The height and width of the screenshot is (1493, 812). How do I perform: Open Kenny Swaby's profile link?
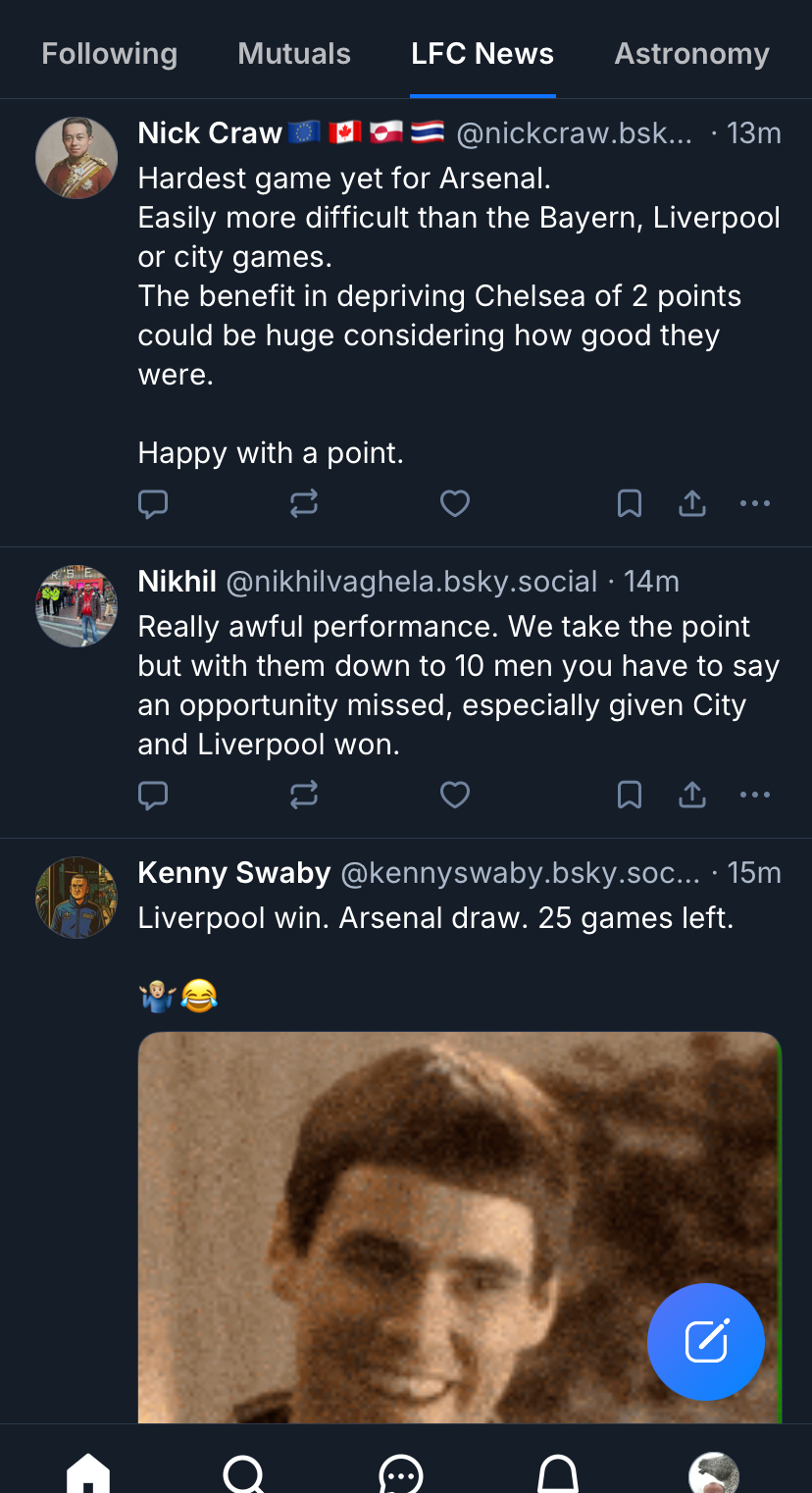coord(234,872)
